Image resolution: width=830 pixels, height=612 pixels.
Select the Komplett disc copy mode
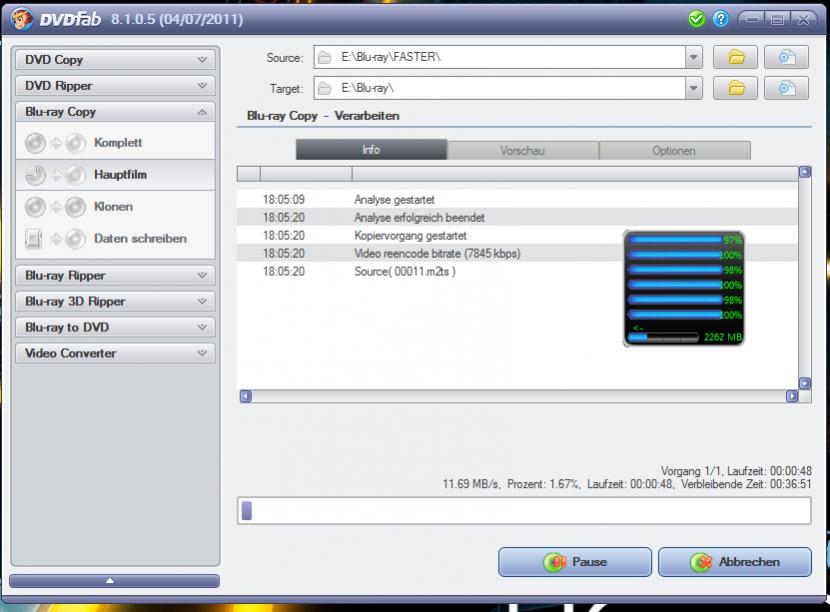[115, 142]
